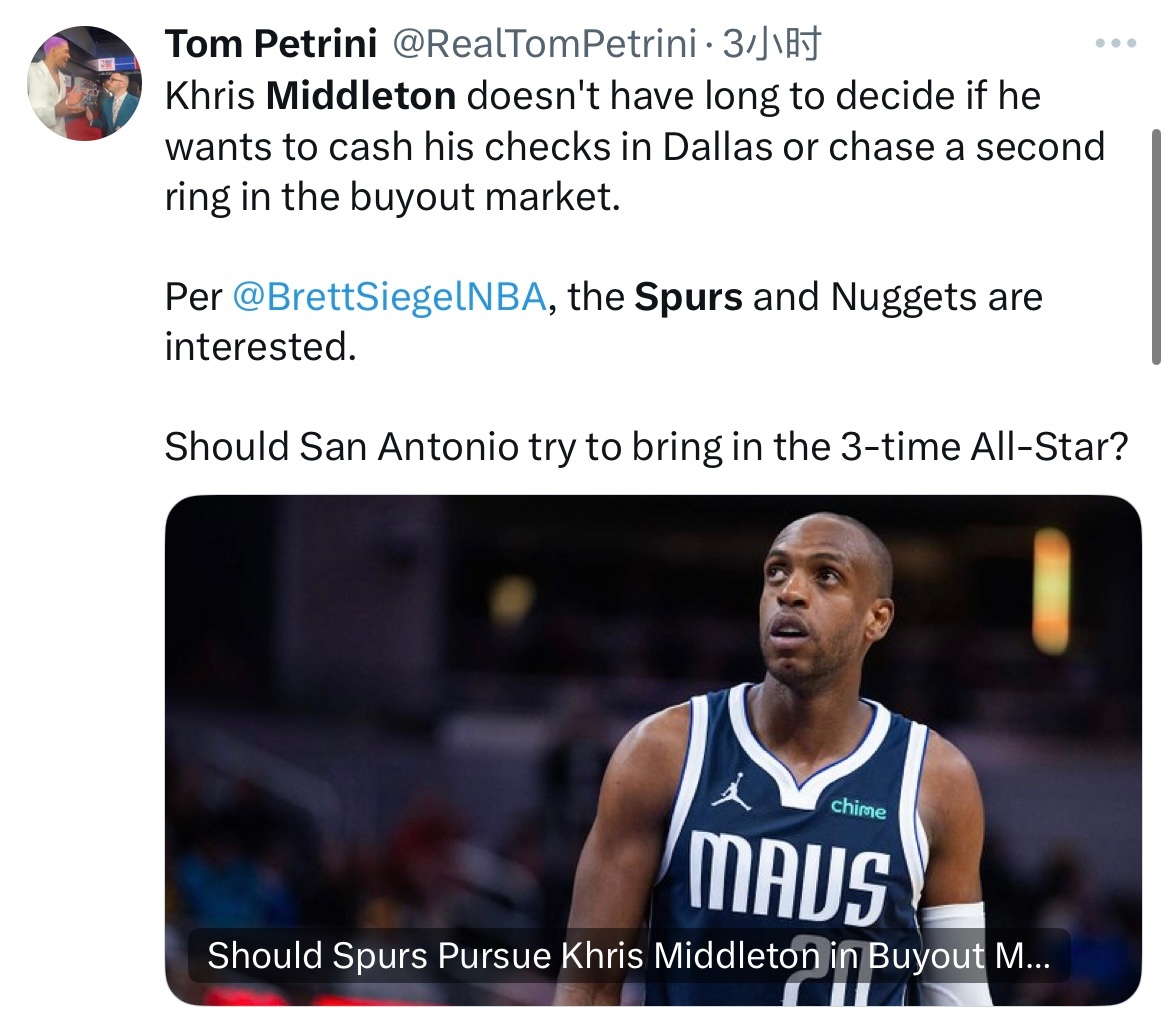Click the bold Spurs keyword

click(688, 297)
